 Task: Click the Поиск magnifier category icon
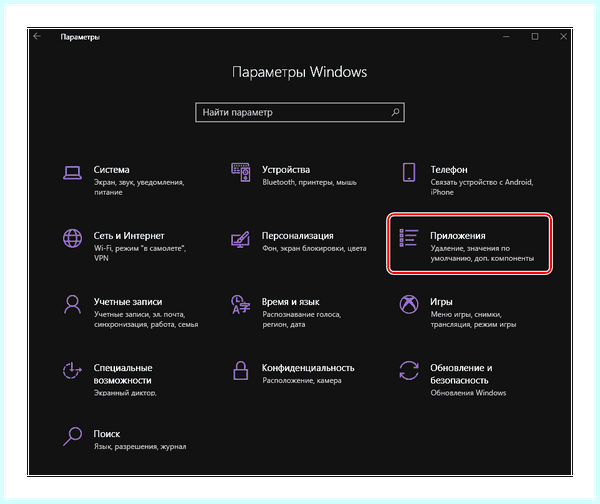pyautogui.click(x=72, y=437)
